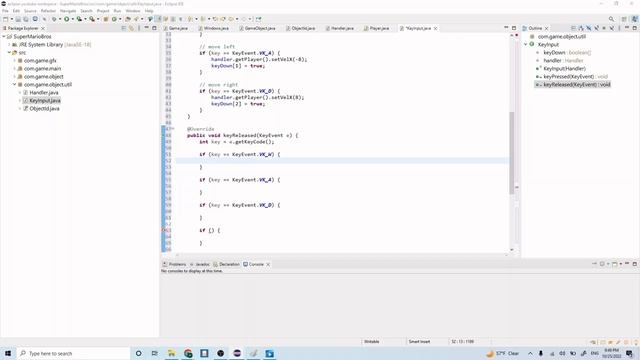Maximize the Console view
This screenshot has height=360, width=640.
coord(635,264)
